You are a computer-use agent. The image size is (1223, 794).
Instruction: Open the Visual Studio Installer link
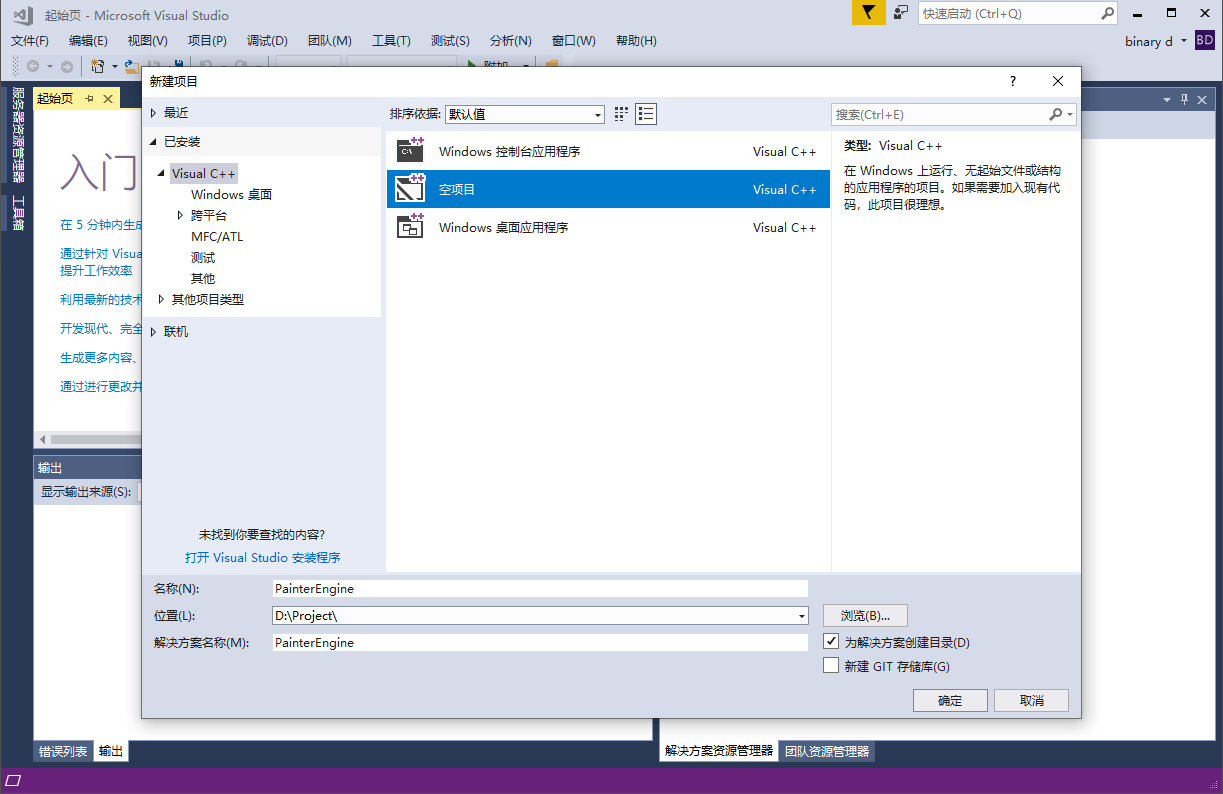(x=263, y=558)
